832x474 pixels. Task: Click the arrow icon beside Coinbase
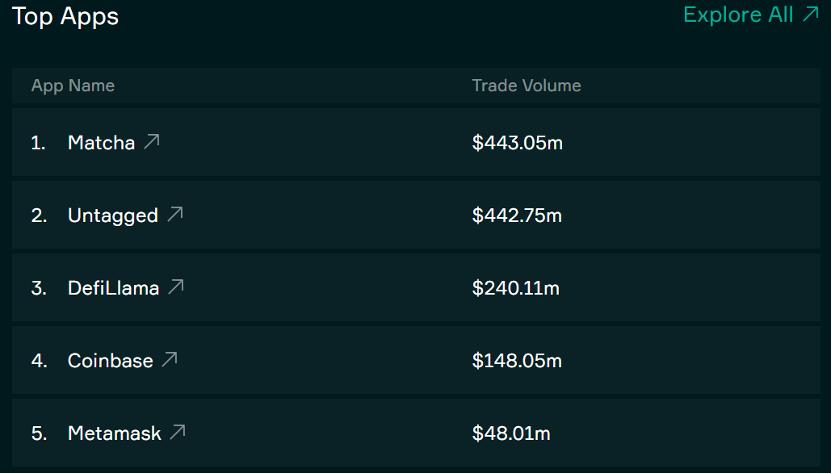(x=170, y=359)
